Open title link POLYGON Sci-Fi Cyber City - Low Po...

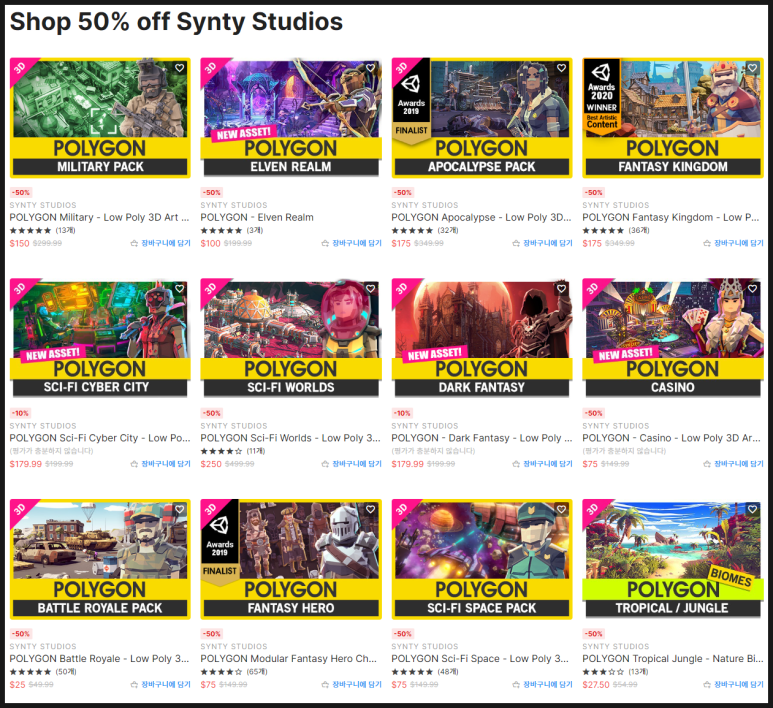point(100,438)
